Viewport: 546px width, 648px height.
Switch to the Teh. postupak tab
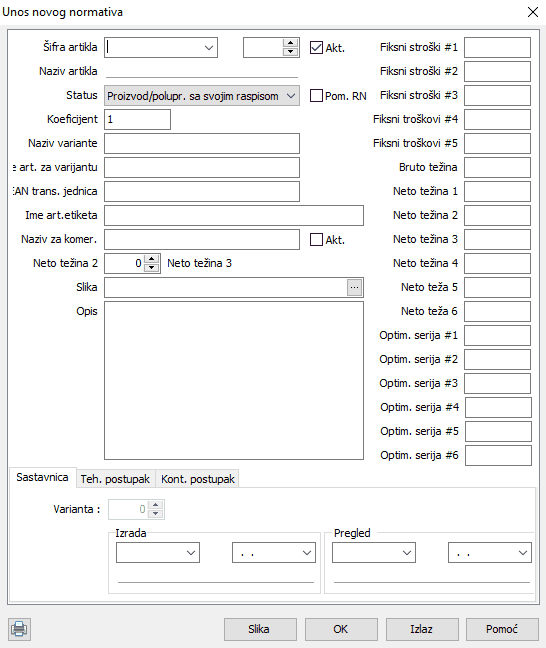coord(115,479)
